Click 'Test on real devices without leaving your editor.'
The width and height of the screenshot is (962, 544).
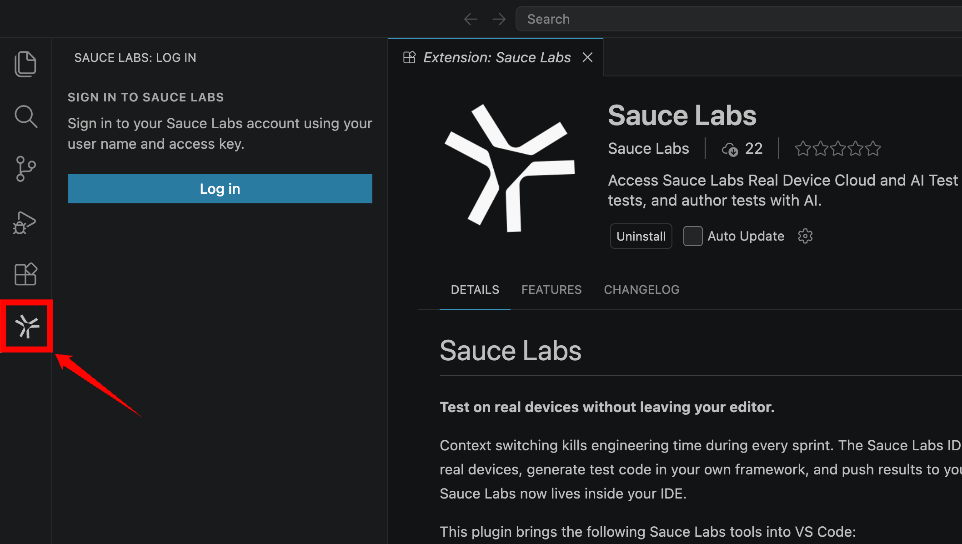tap(607, 407)
